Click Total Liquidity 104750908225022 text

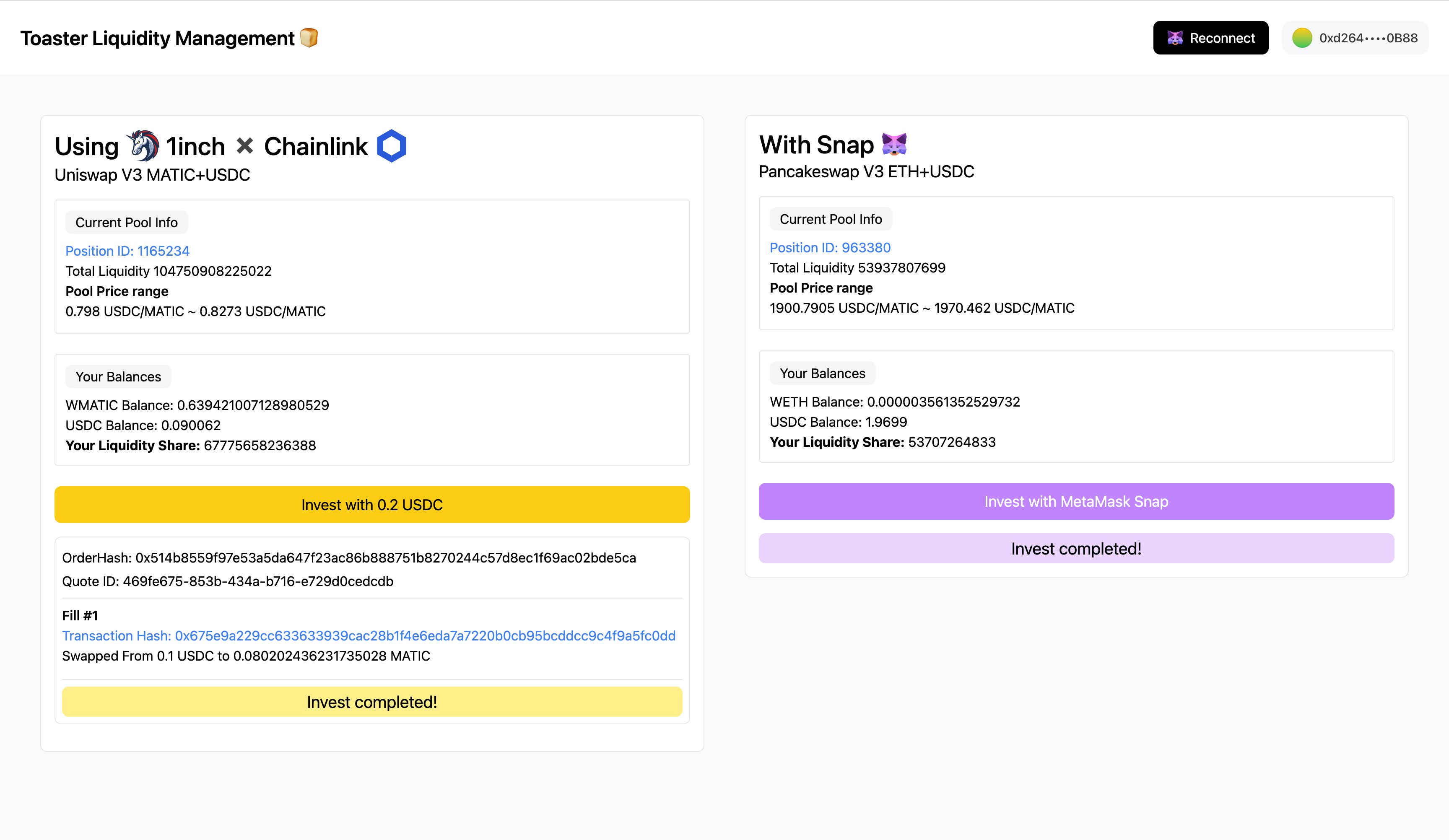pos(169,271)
